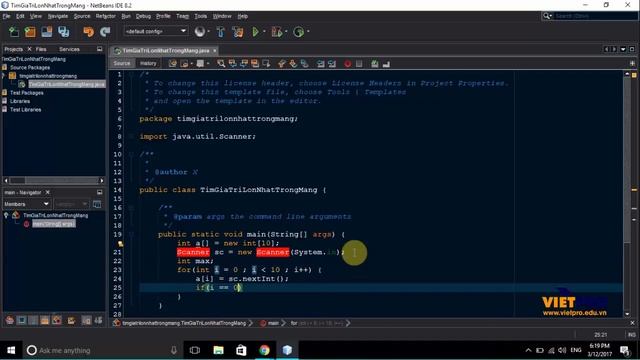Open the Members dropdown in Navigator
The height and width of the screenshot is (360, 640).
pyautogui.click(x=27, y=204)
